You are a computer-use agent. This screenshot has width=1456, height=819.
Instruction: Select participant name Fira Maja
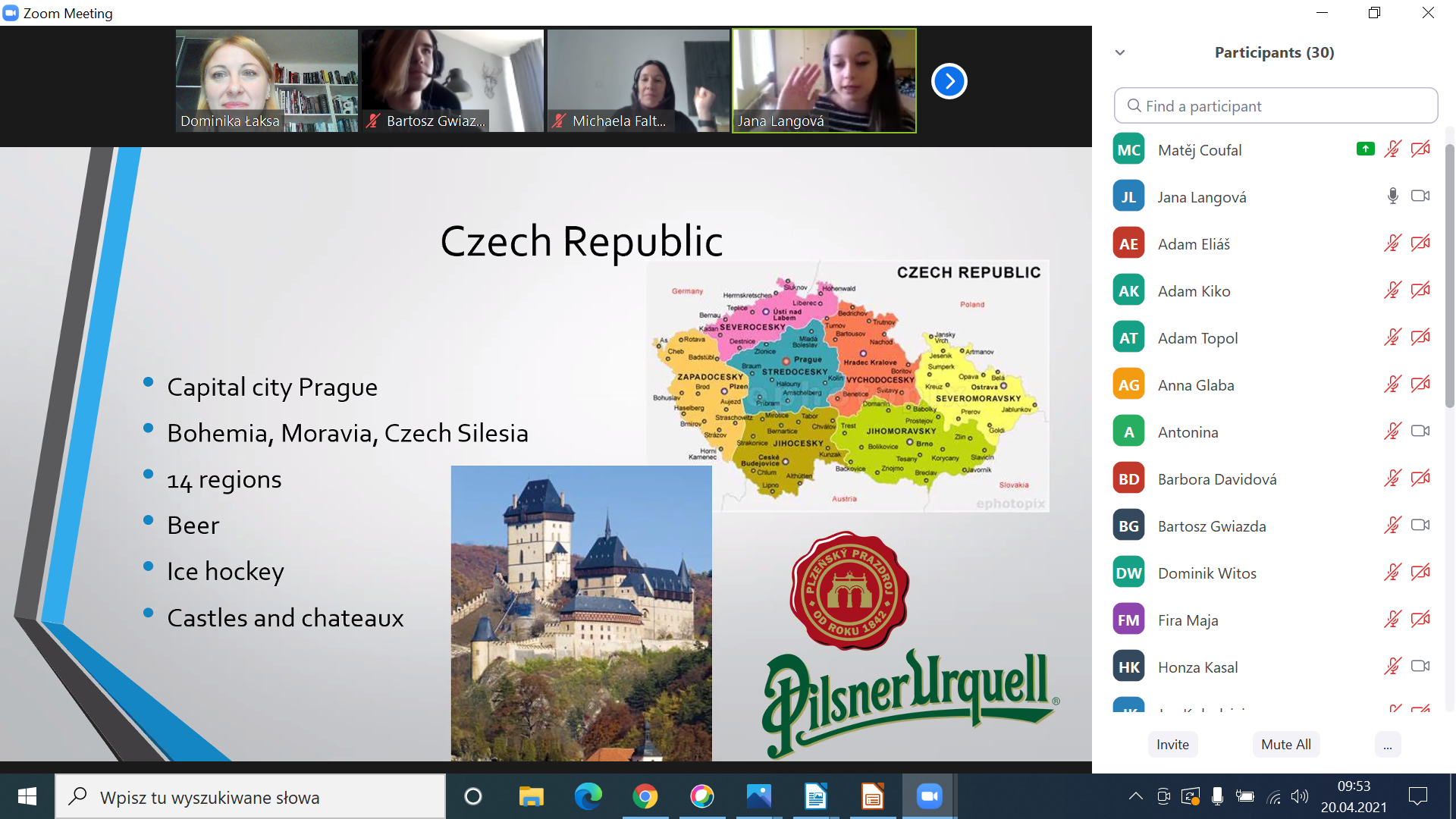point(1188,620)
